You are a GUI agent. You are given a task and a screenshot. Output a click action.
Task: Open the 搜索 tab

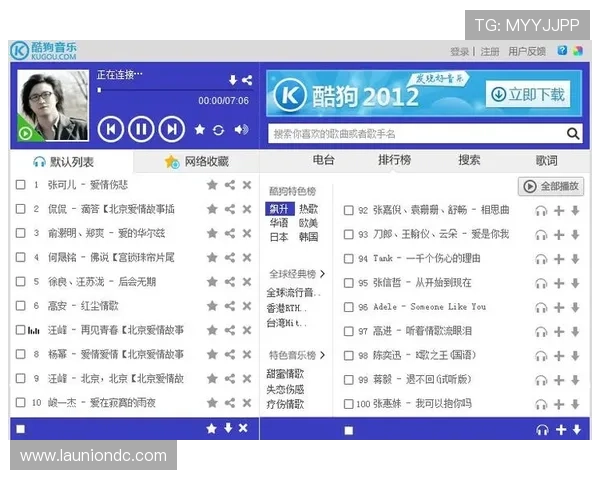point(470,160)
